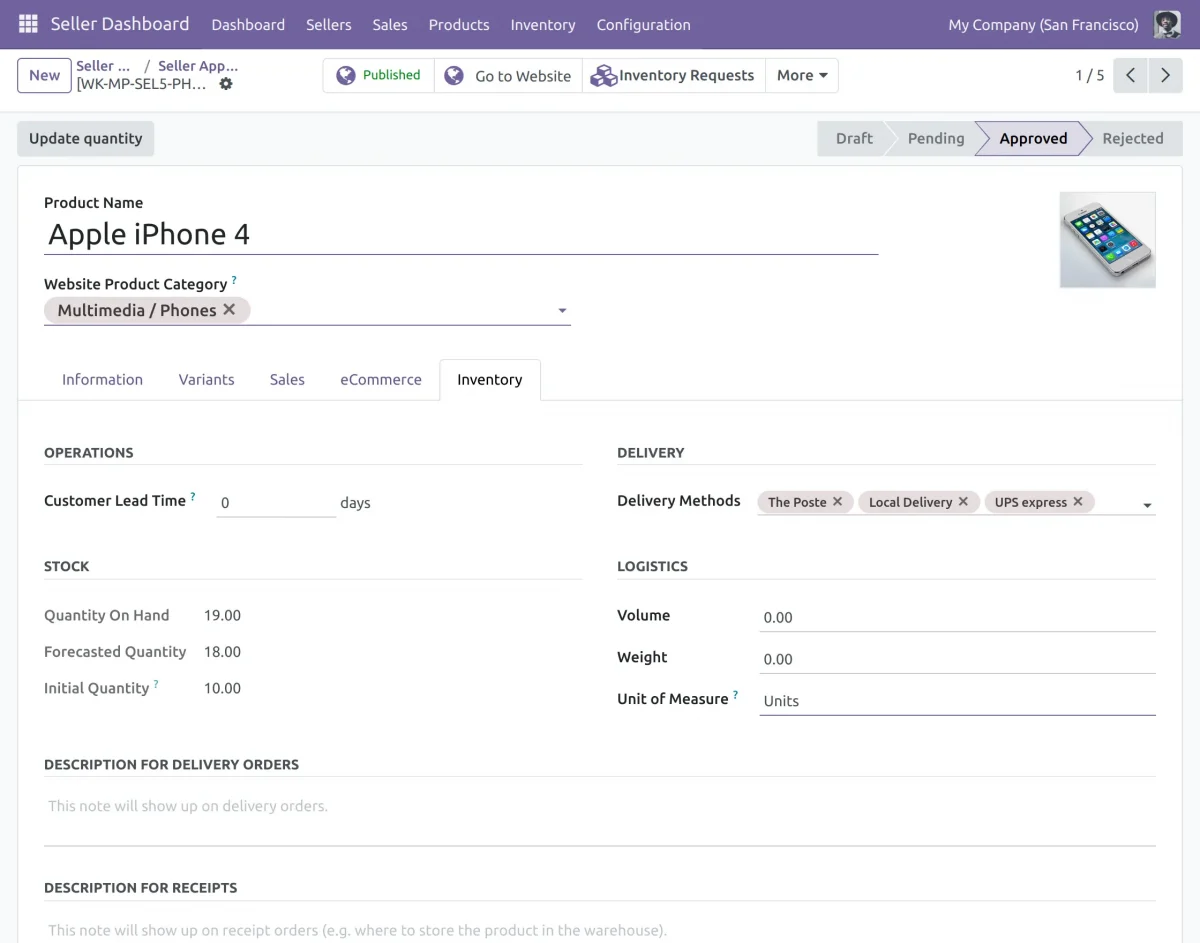Open Website Product Category dropdown arrow
The height and width of the screenshot is (943, 1200).
tap(562, 311)
